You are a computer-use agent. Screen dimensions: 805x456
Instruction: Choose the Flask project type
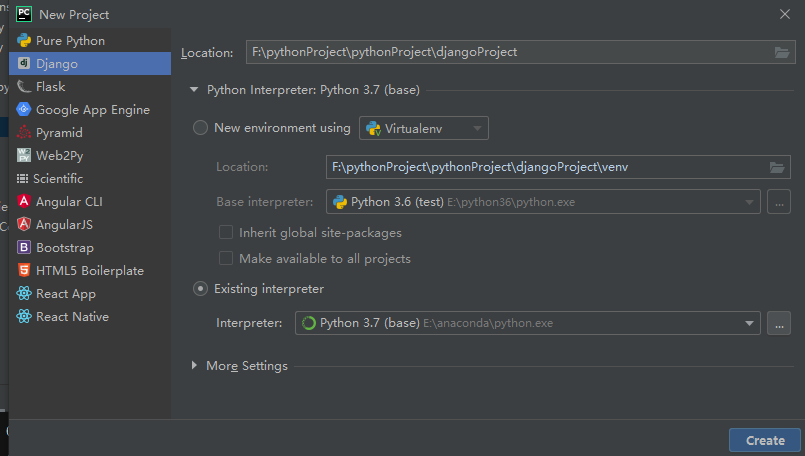point(90,86)
